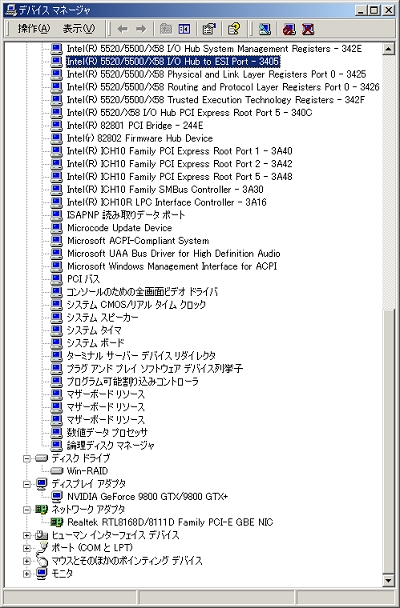Click the forward arrow toolbar button
400x608 pixels.
[141, 29]
